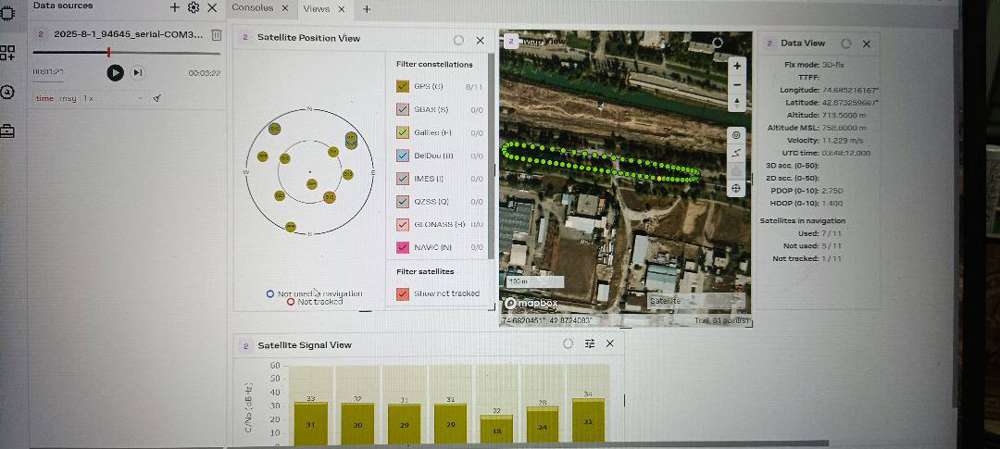This screenshot has width=1000, height=449.
Task: Close the Data View panel
Action: click(x=866, y=44)
